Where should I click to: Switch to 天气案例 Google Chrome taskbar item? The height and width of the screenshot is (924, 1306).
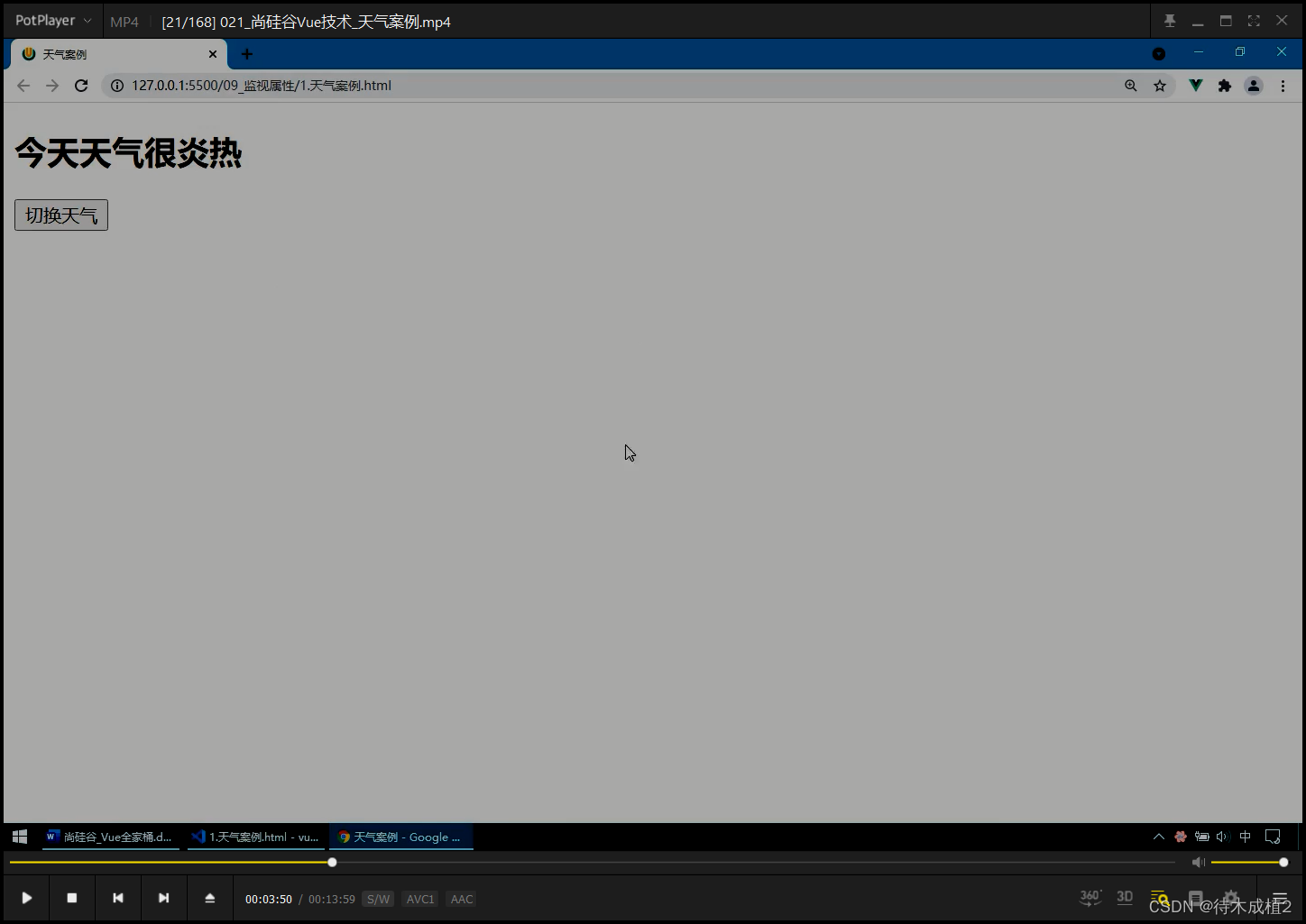[400, 837]
